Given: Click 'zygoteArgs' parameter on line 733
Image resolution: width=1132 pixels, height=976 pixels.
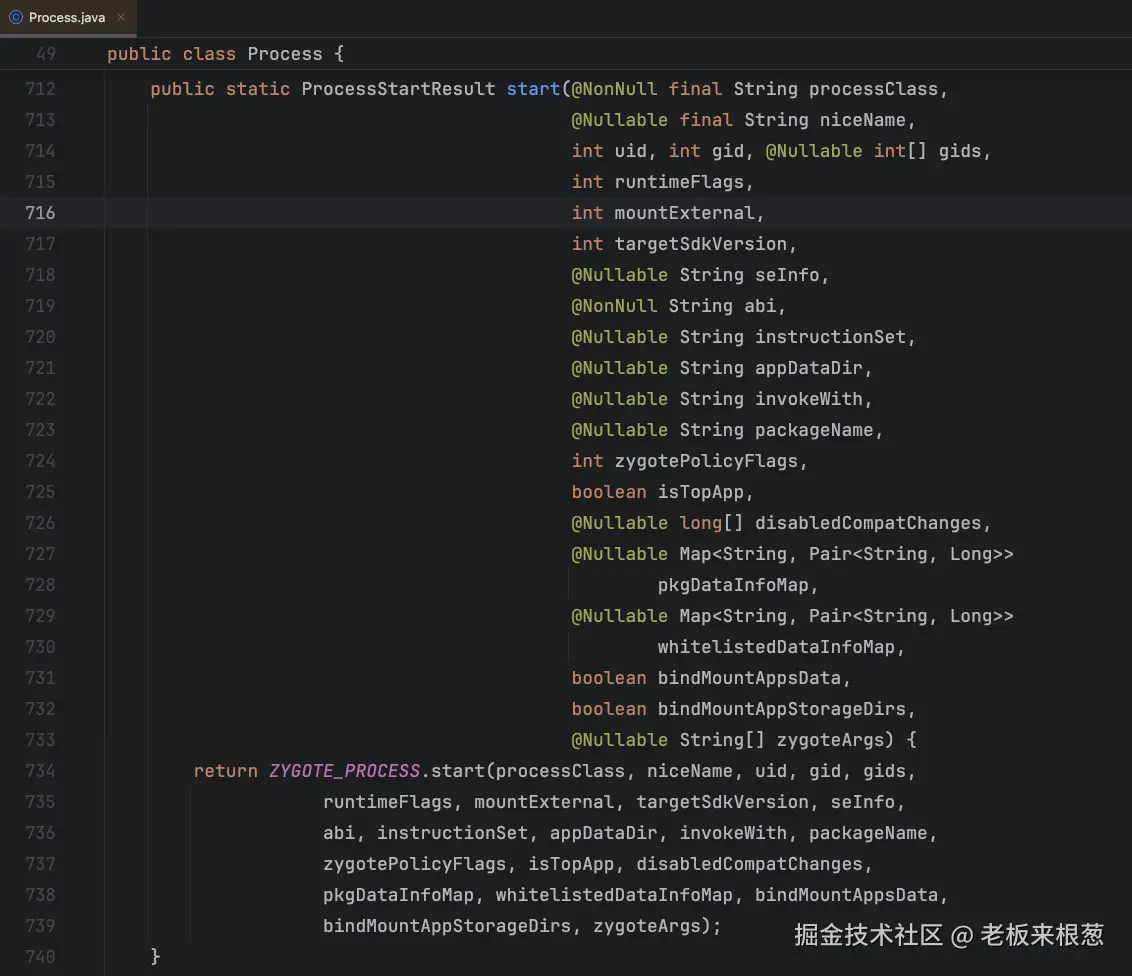Looking at the screenshot, I should 830,741.
